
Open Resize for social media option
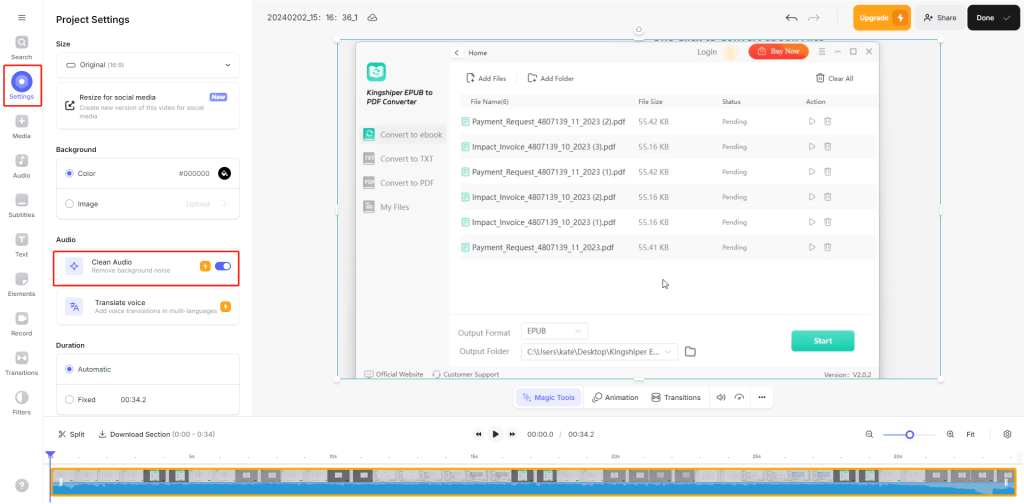(148, 106)
